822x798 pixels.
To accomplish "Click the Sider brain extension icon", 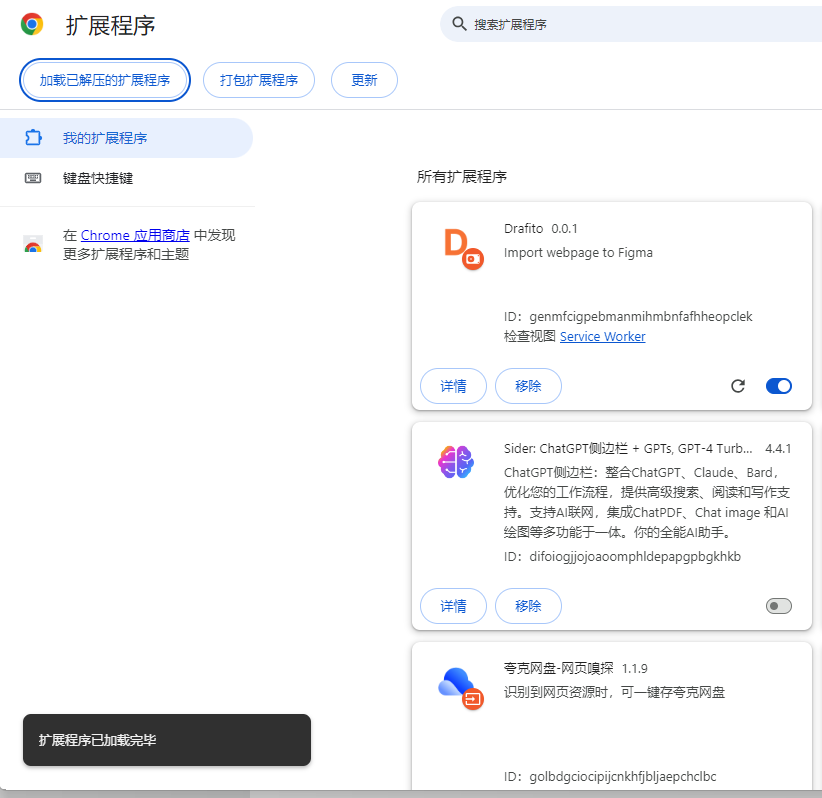I will (456, 462).
